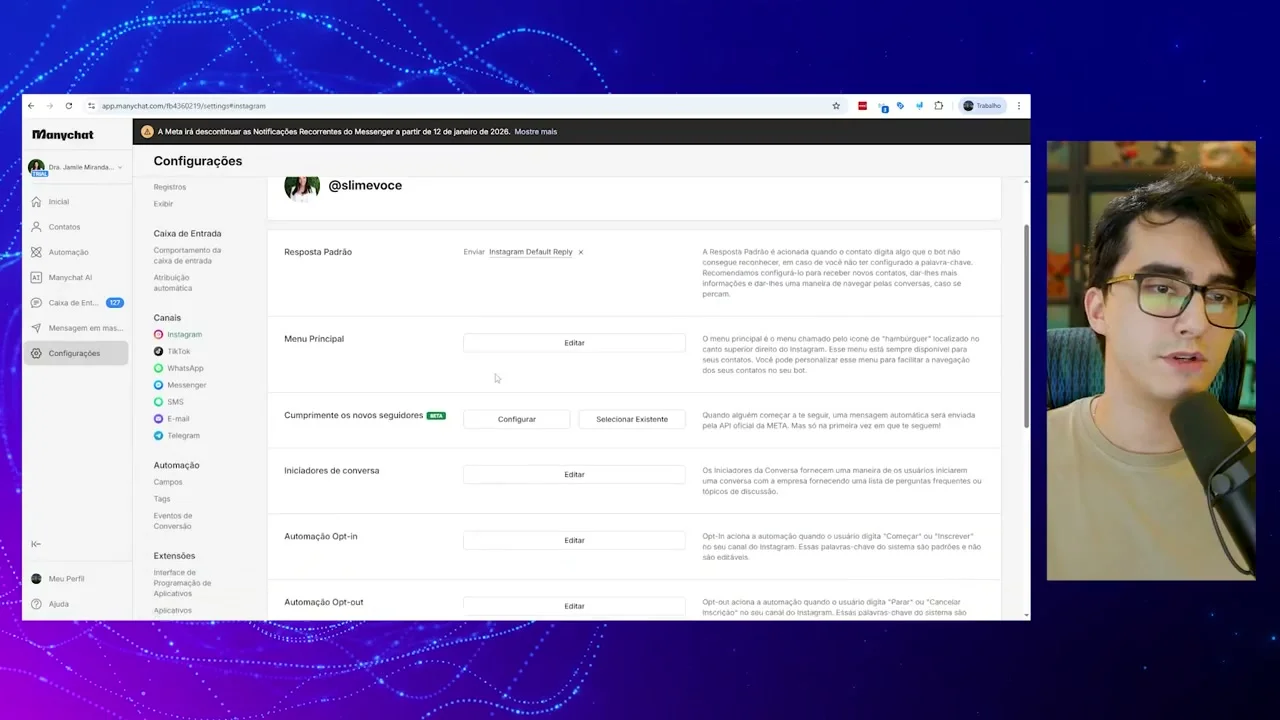
Task: Open the browser extensions puzzle icon
Action: click(938, 106)
